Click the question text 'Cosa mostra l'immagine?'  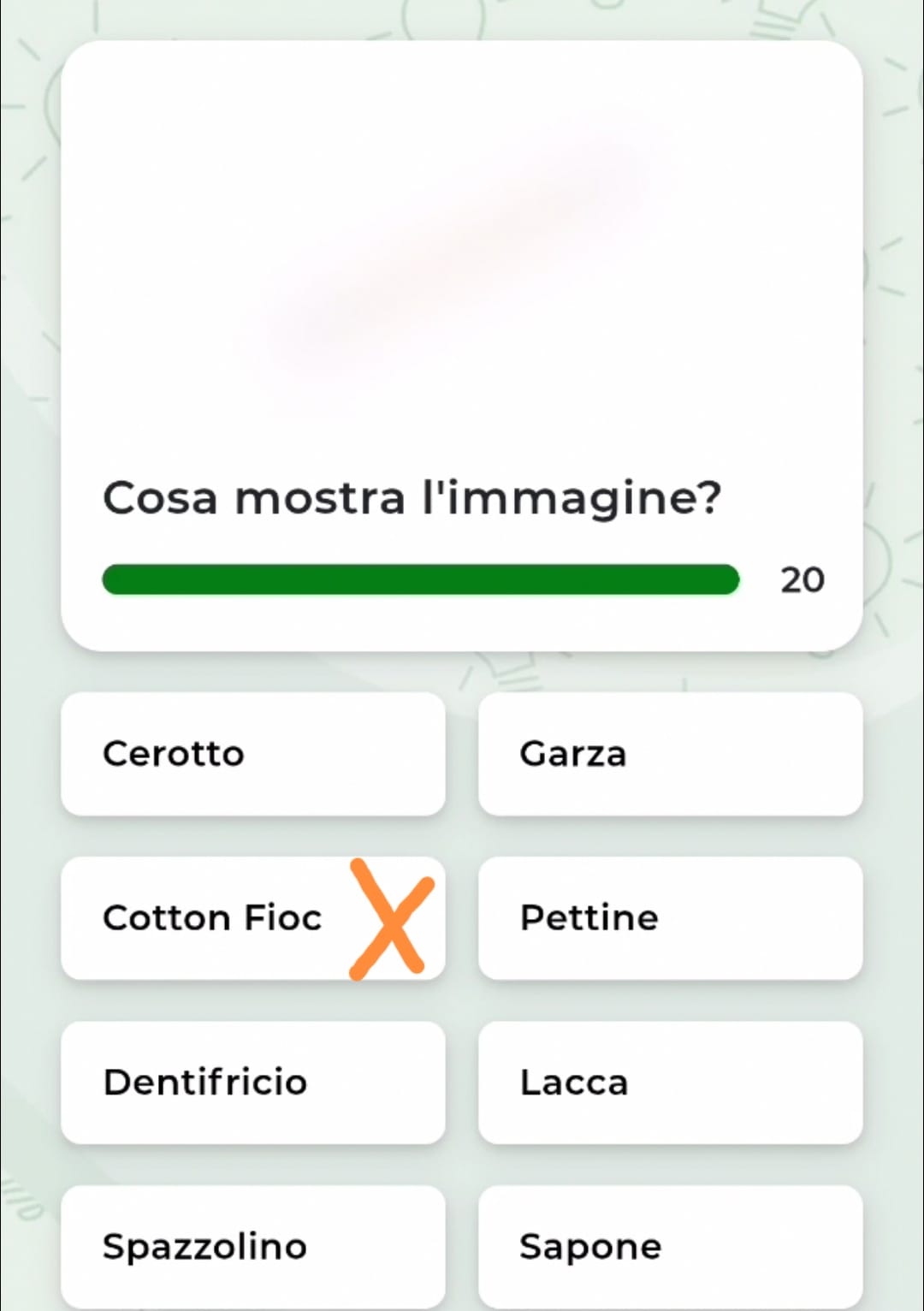tap(412, 498)
